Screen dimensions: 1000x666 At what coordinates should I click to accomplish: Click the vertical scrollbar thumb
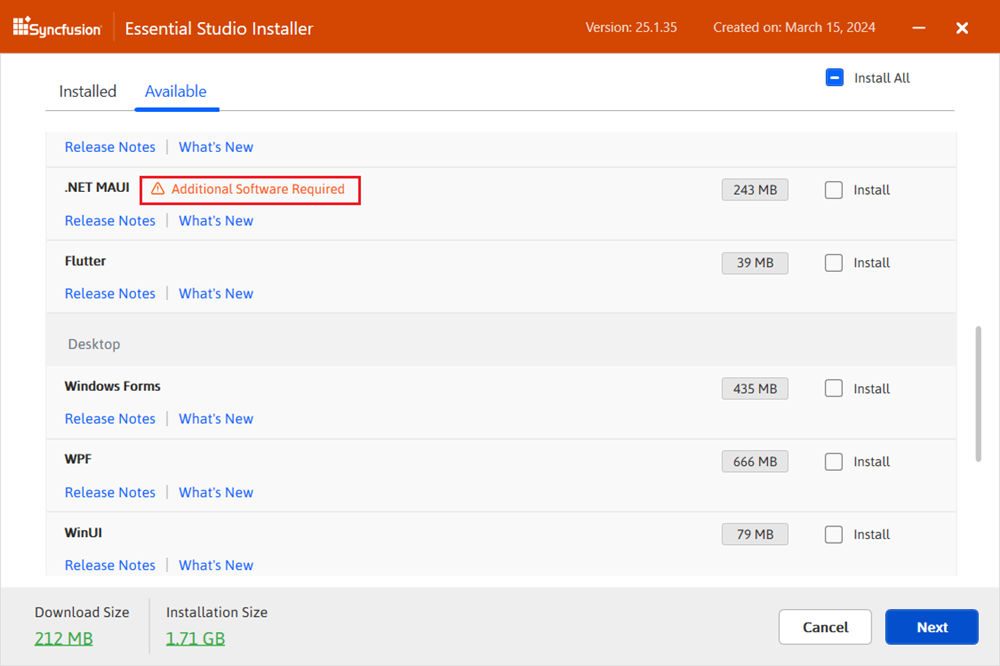point(978,392)
